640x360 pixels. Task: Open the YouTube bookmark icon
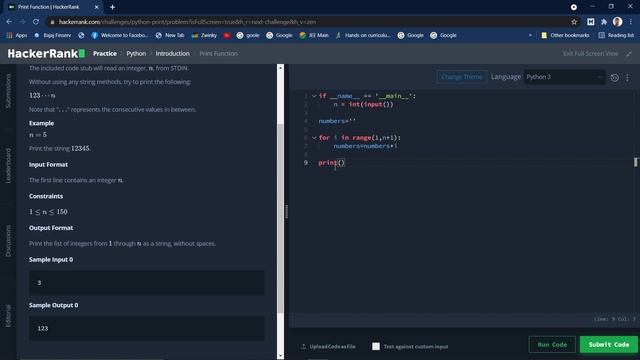[x=227, y=36]
